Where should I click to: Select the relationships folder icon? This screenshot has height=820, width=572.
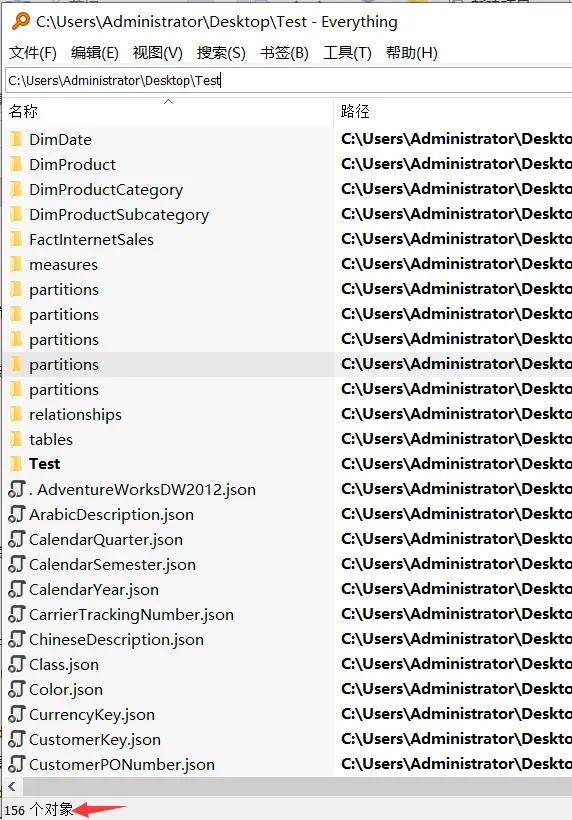click(x=16, y=414)
